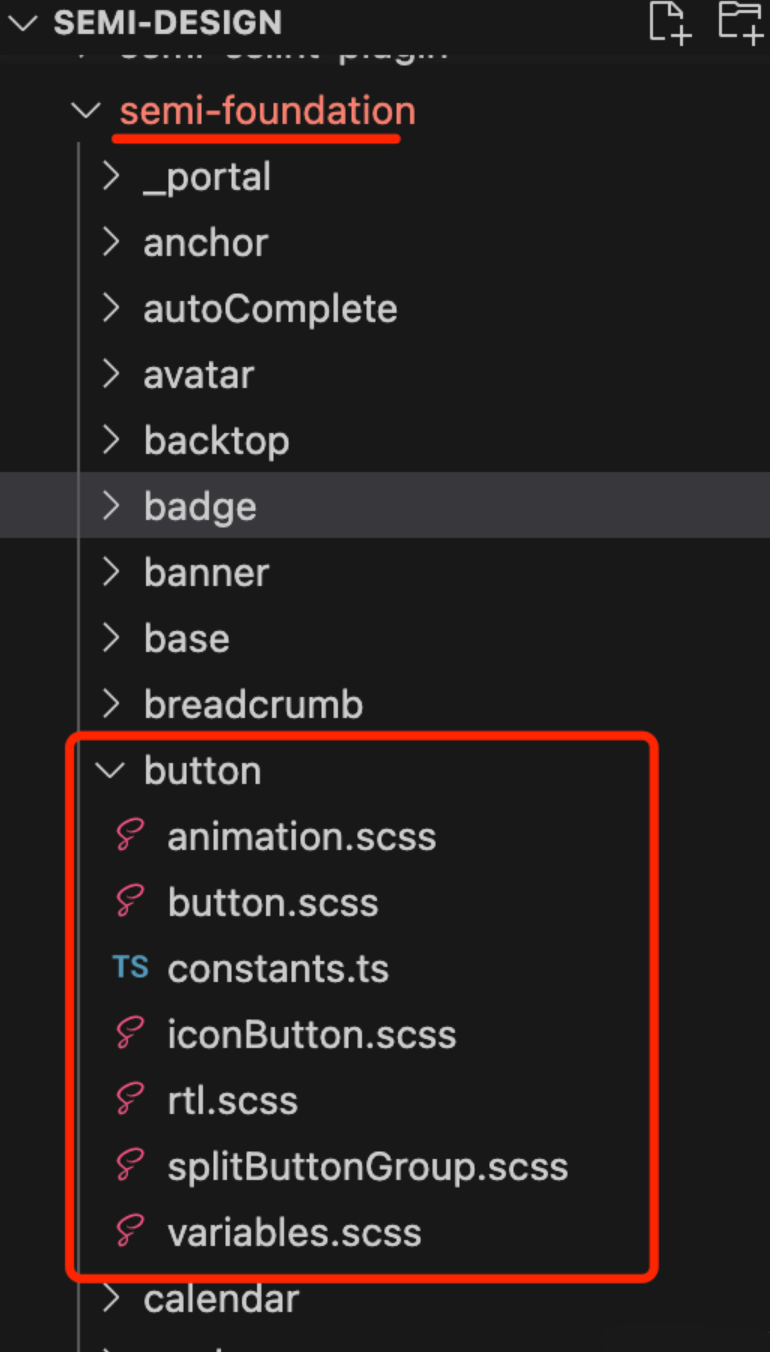Click the New Folder icon
This screenshot has width=770, height=1352.
[x=740, y=22]
